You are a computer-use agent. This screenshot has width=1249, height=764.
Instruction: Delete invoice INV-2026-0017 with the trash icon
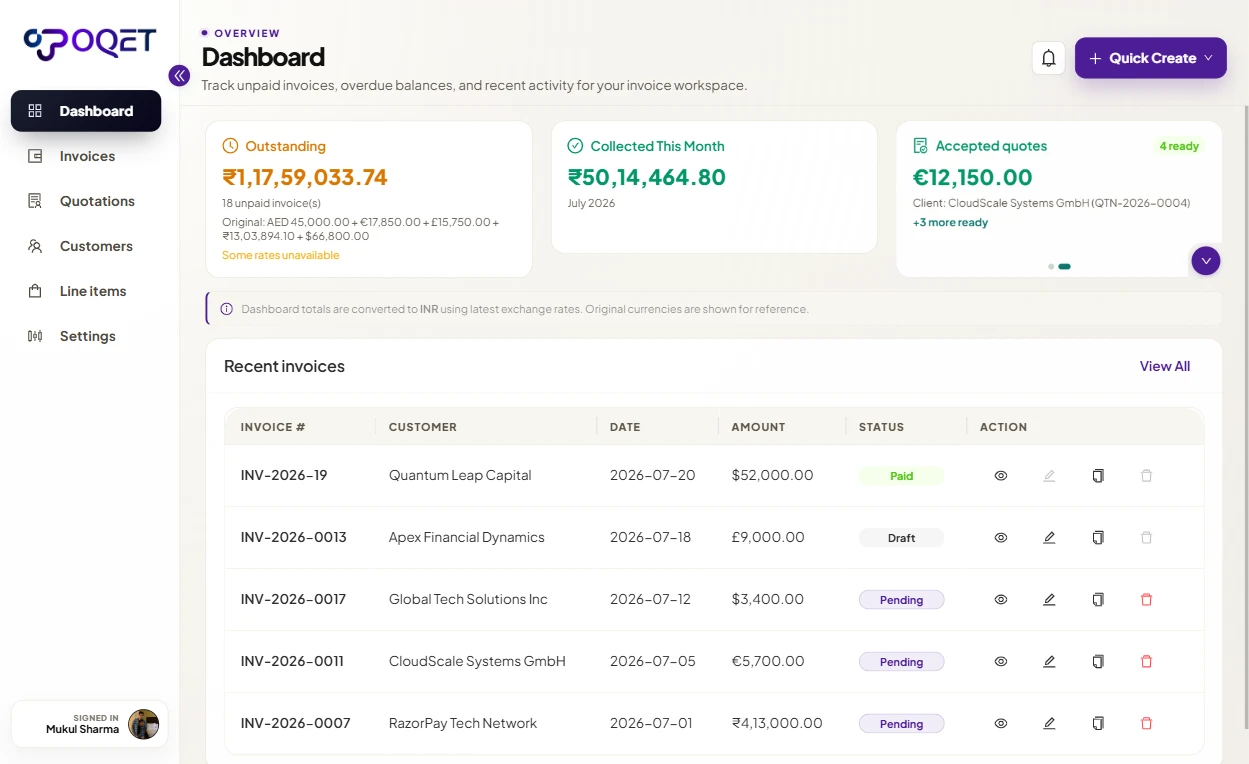point(1146,600)
